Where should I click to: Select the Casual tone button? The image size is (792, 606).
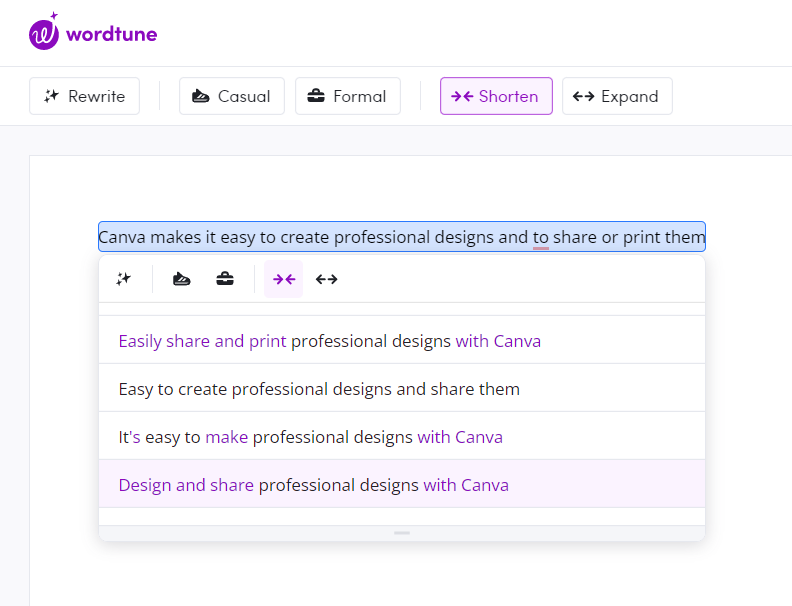pyautogui.click(x=232, y=96)
